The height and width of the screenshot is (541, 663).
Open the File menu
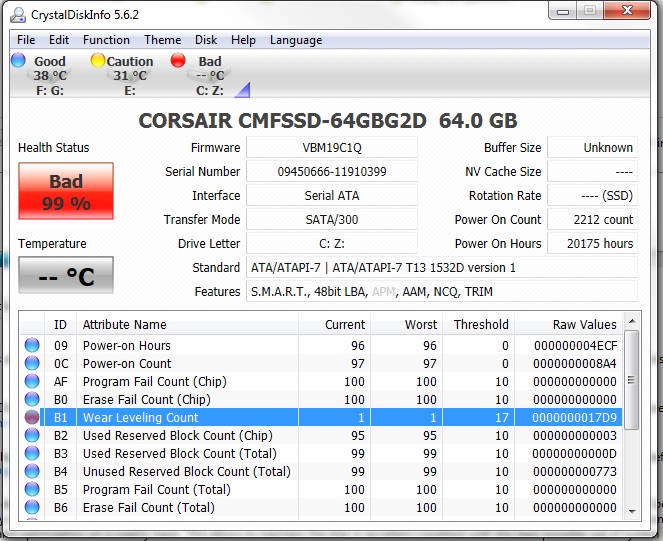point(26,40)
